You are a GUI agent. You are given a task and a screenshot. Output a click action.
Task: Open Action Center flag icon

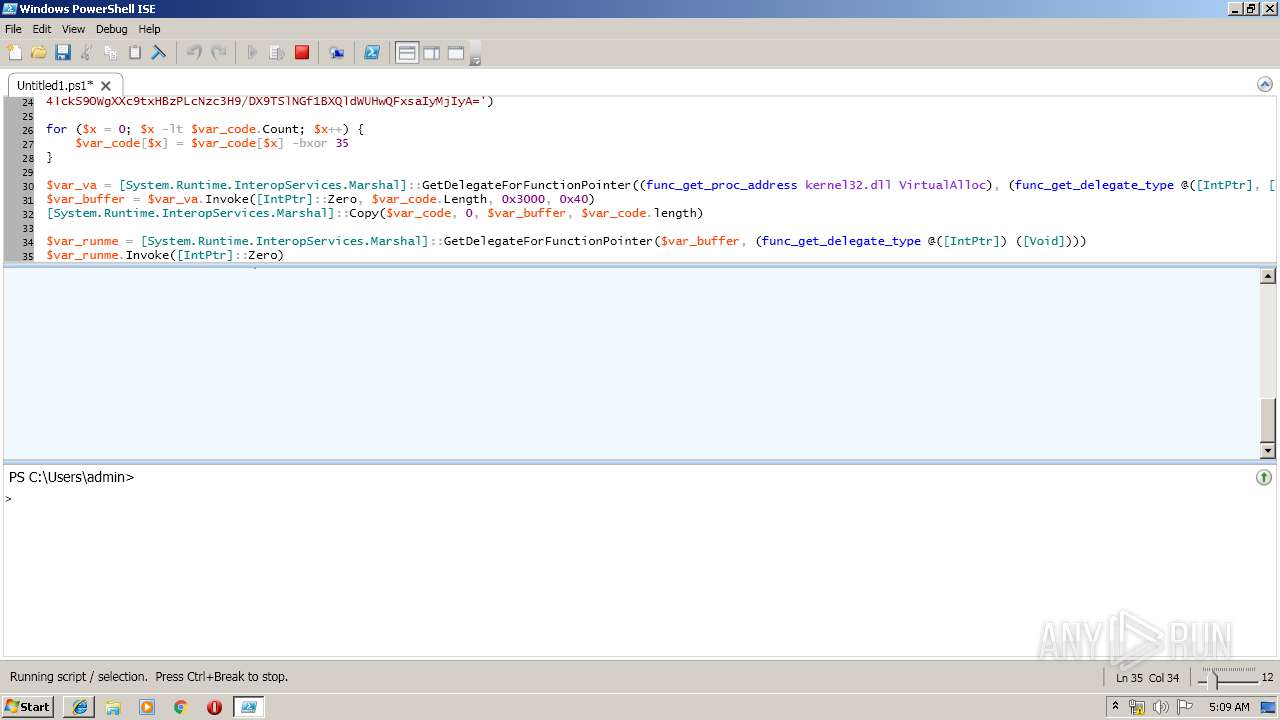tap(1185, 707)
